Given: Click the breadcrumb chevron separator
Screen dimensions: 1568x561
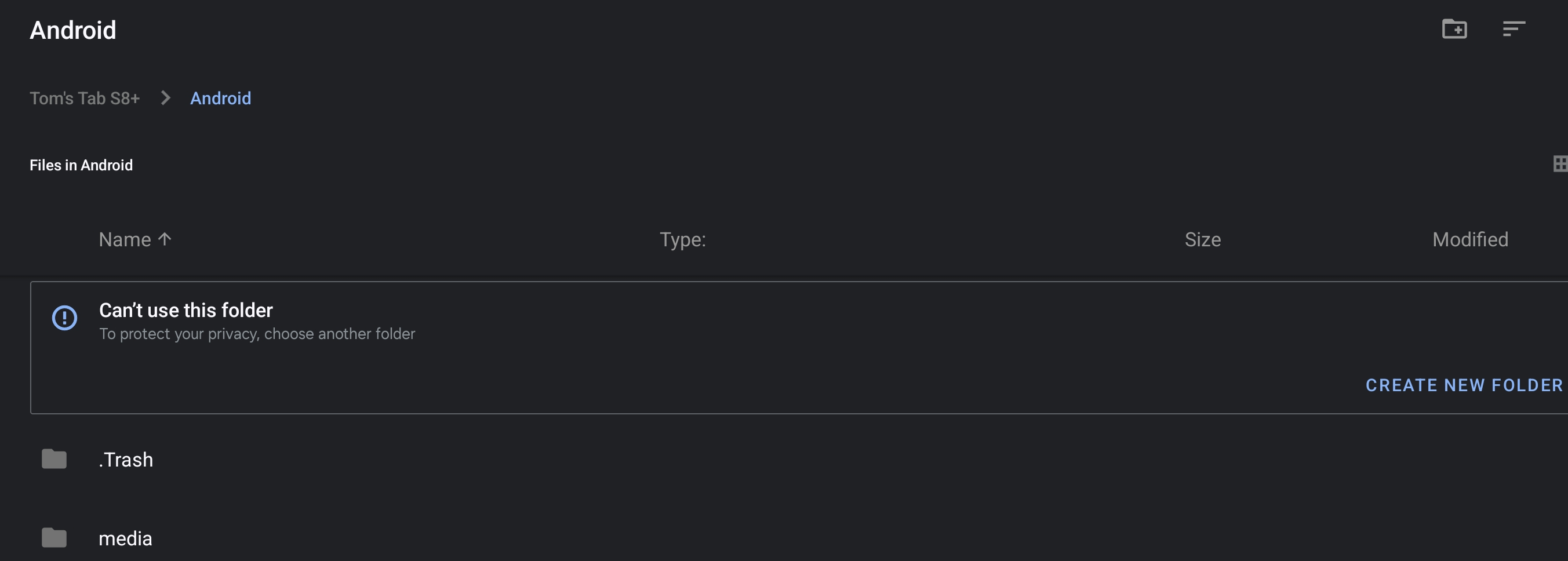Looking at the screenshot, I should point(165,98).
